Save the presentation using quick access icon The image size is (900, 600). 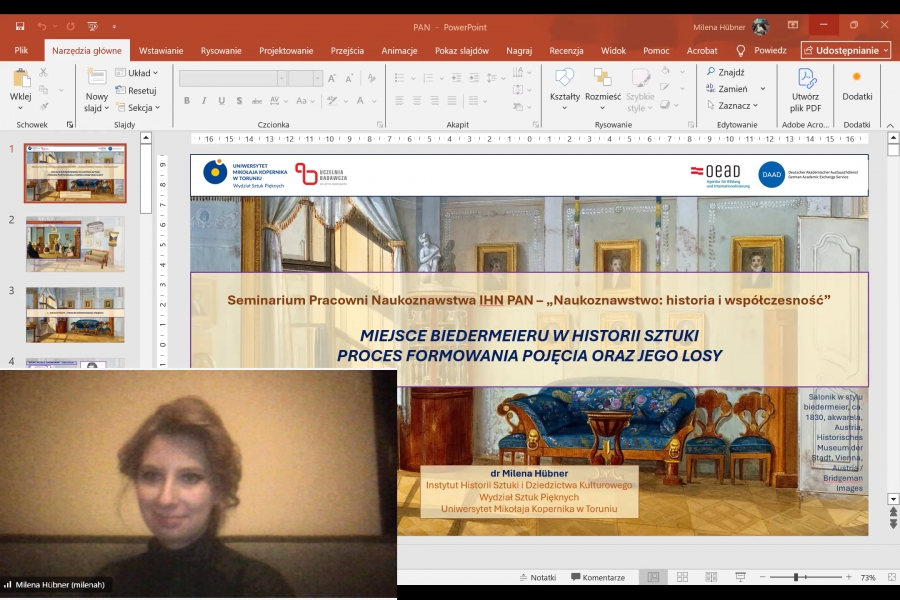point(20,26)
